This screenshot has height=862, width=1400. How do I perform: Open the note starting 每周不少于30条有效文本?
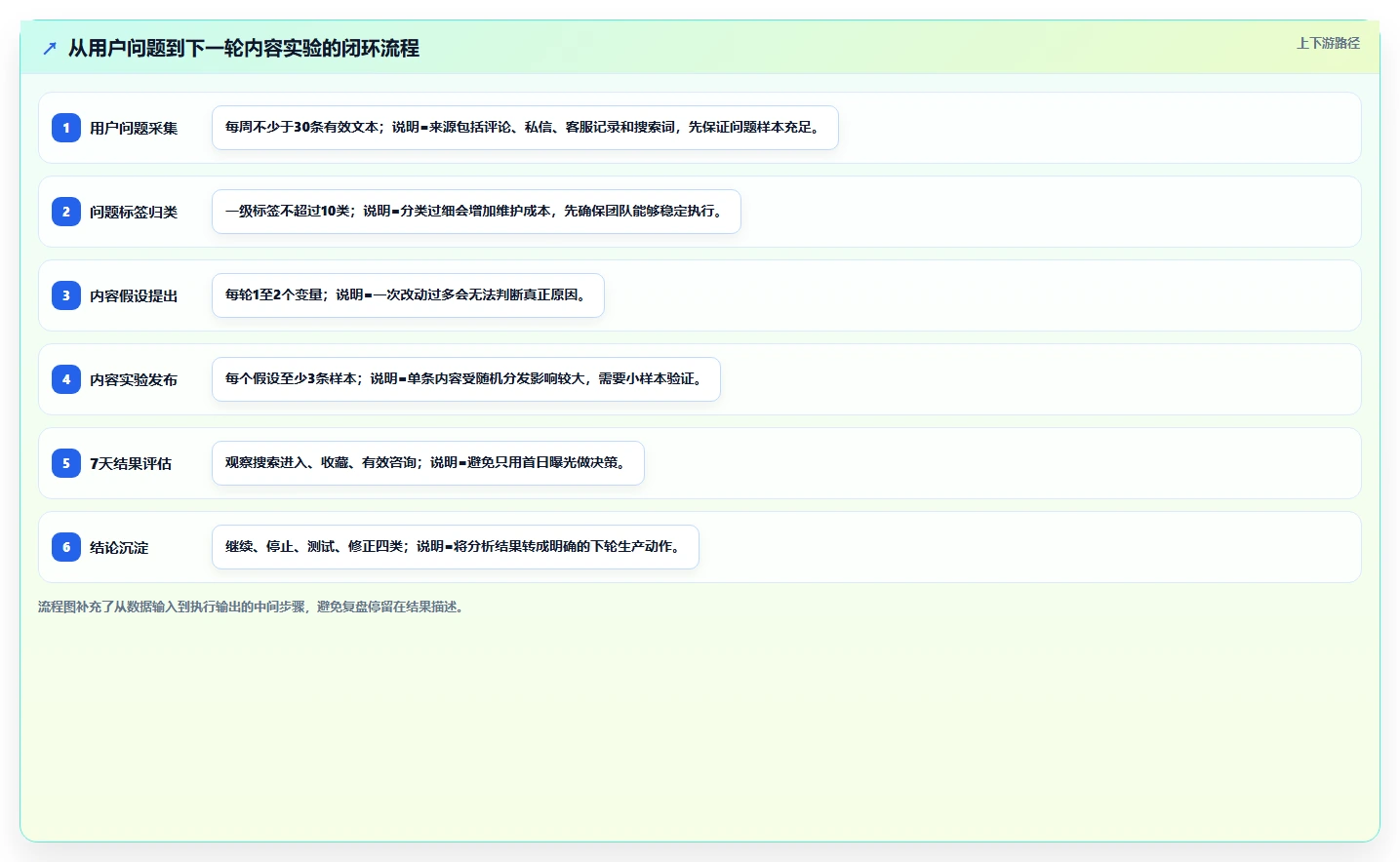(525, 128)
